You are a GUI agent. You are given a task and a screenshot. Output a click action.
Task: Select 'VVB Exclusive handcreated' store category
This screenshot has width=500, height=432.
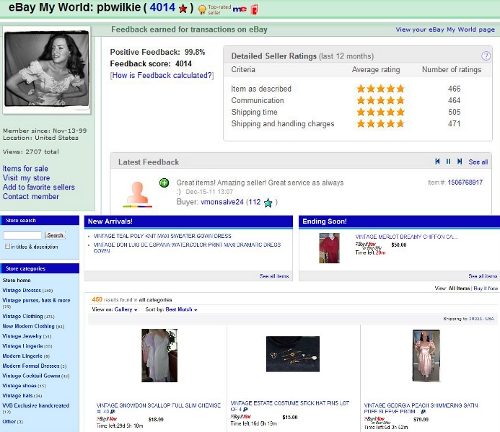[36, 406]
